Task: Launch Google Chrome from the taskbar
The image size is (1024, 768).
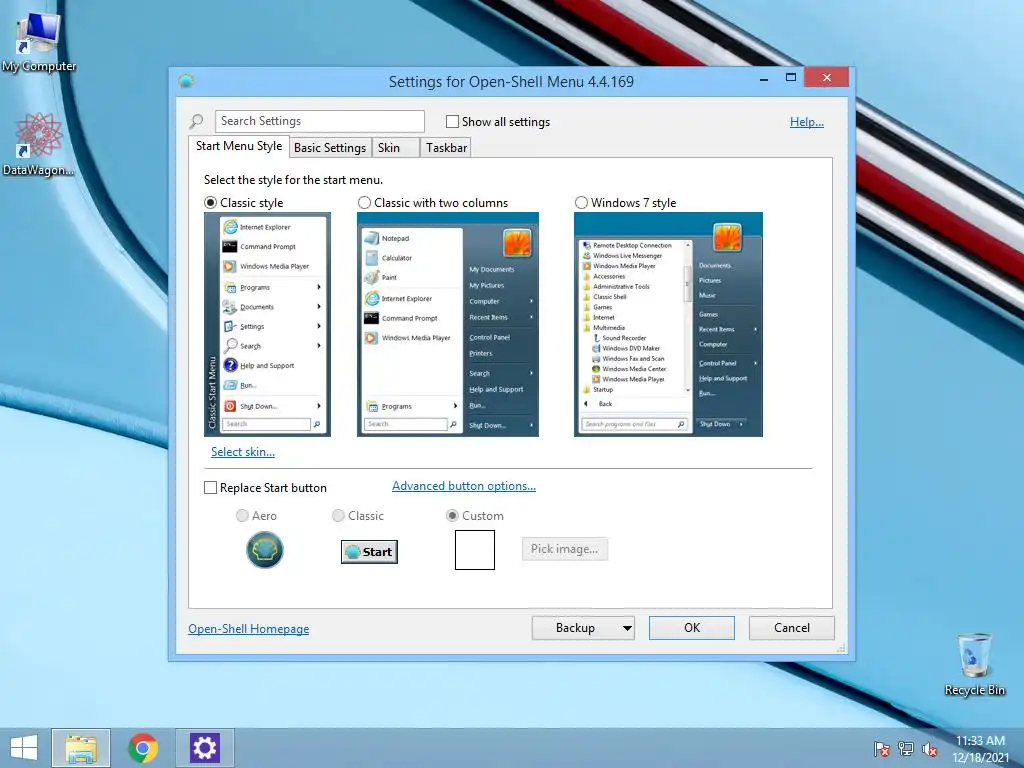Action: coord(143,748)
